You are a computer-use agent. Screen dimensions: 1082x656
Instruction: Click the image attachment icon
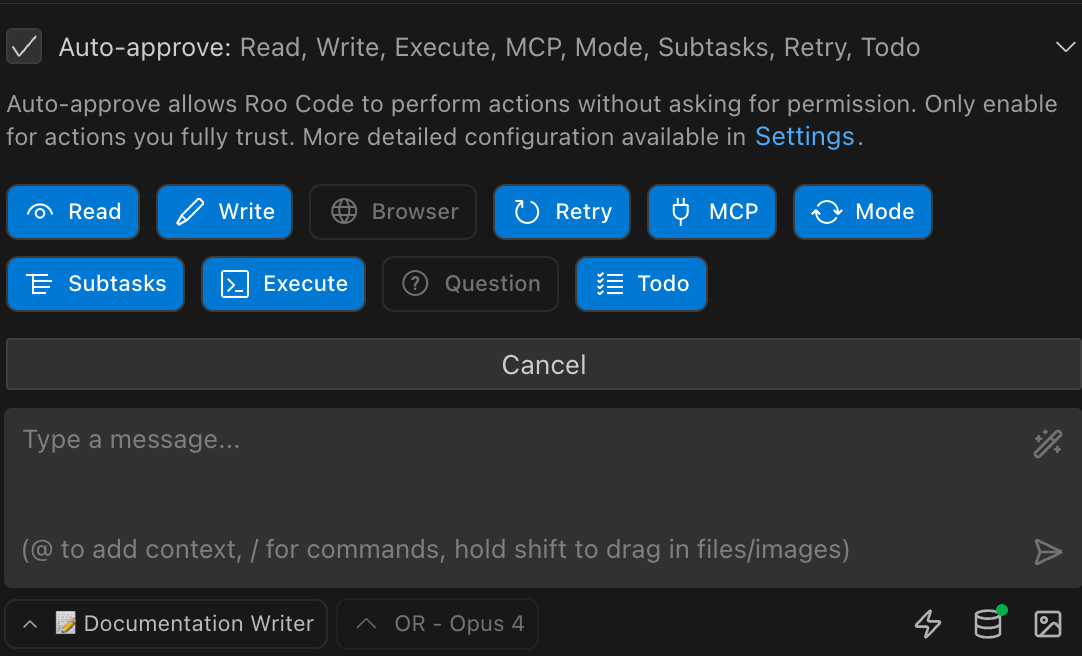pyautogui.click(x=1047, y=624)
